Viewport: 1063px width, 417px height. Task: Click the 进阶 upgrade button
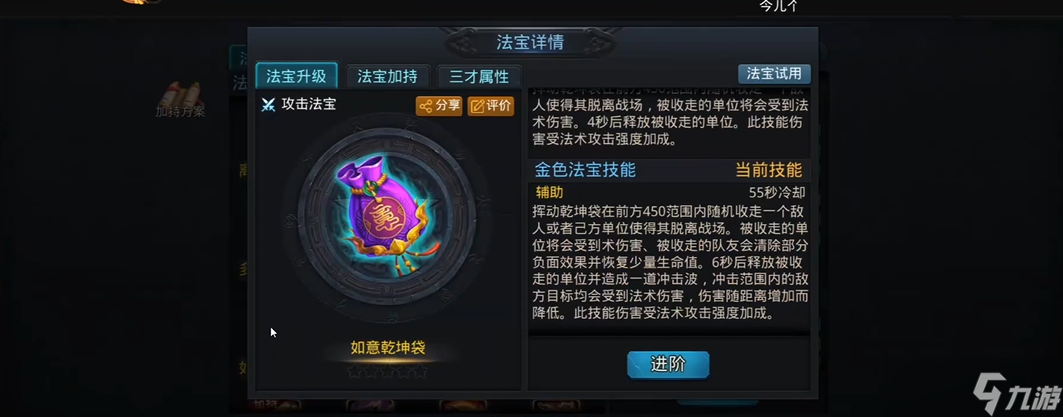668,364
